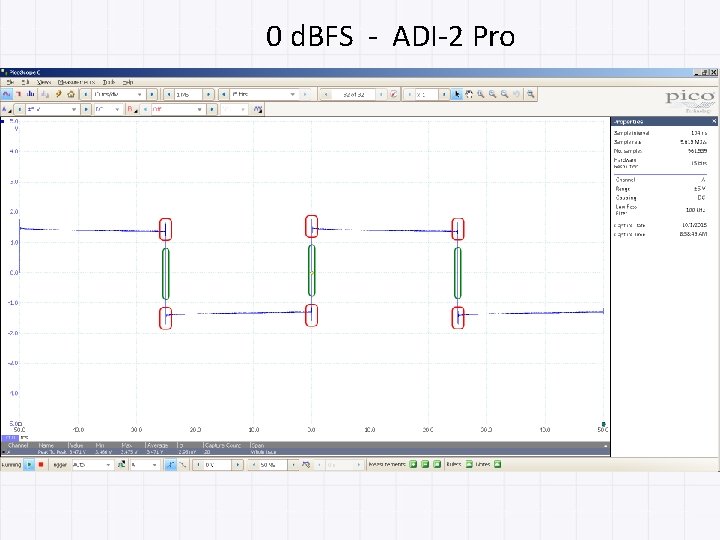This screenshot has width=720, height=540.
Task: Switch to Scope mode icon
Action: tap(6, 94)
